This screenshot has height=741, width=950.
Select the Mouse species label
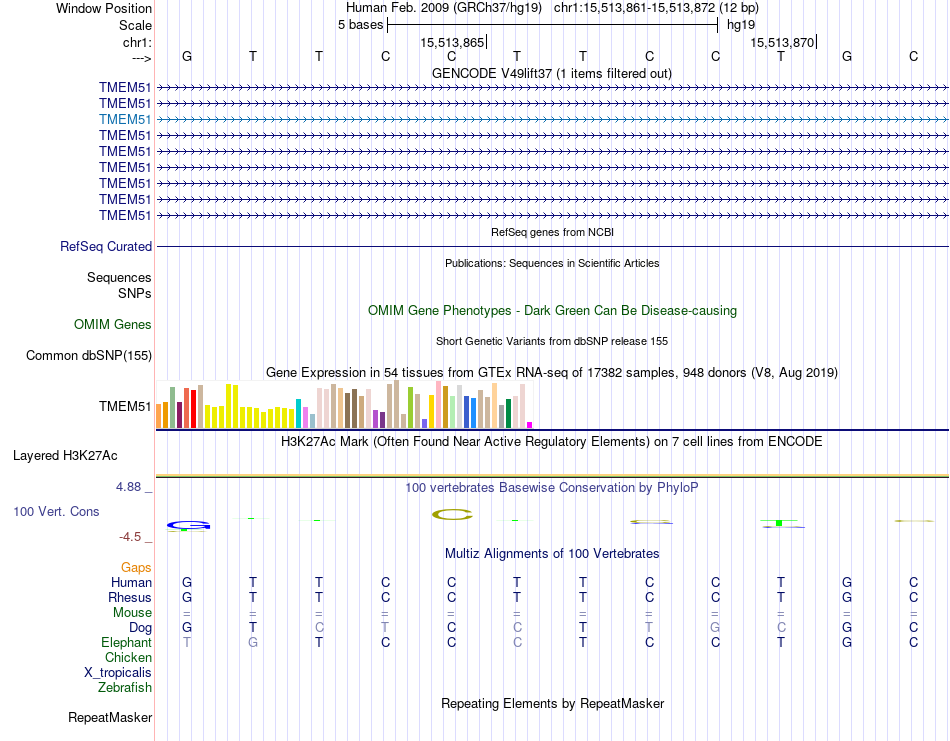[x=132, y=613]
